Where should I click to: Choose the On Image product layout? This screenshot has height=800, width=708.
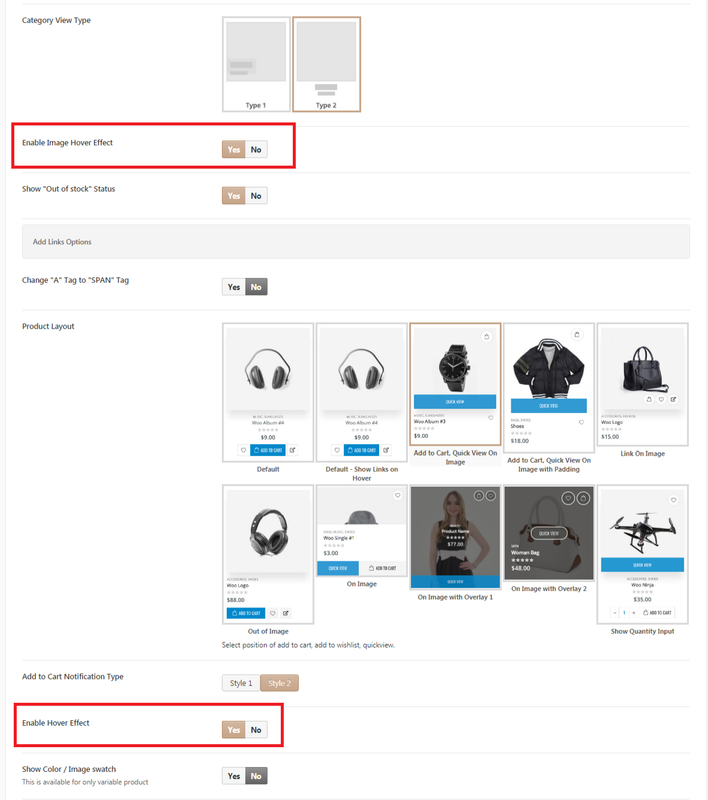tap(362, 531)
